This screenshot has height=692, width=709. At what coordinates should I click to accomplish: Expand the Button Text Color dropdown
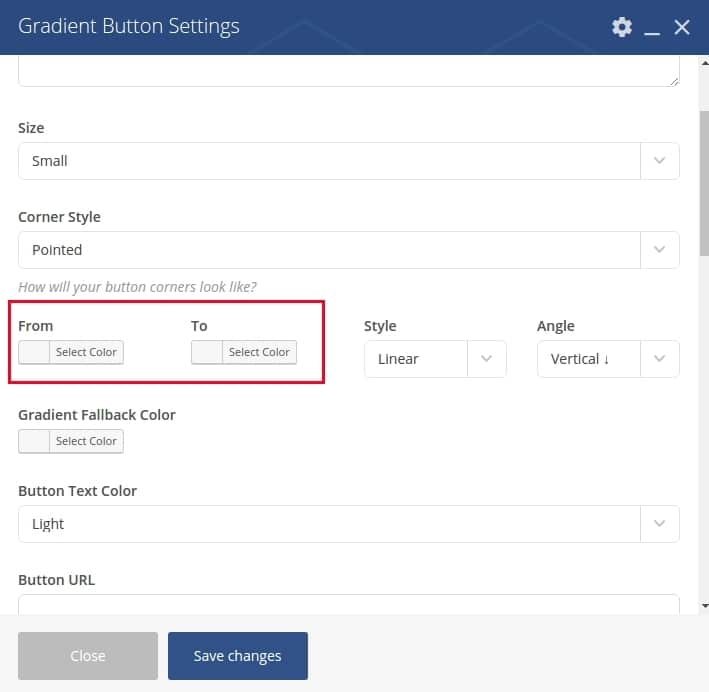click(x=349, y=524)
